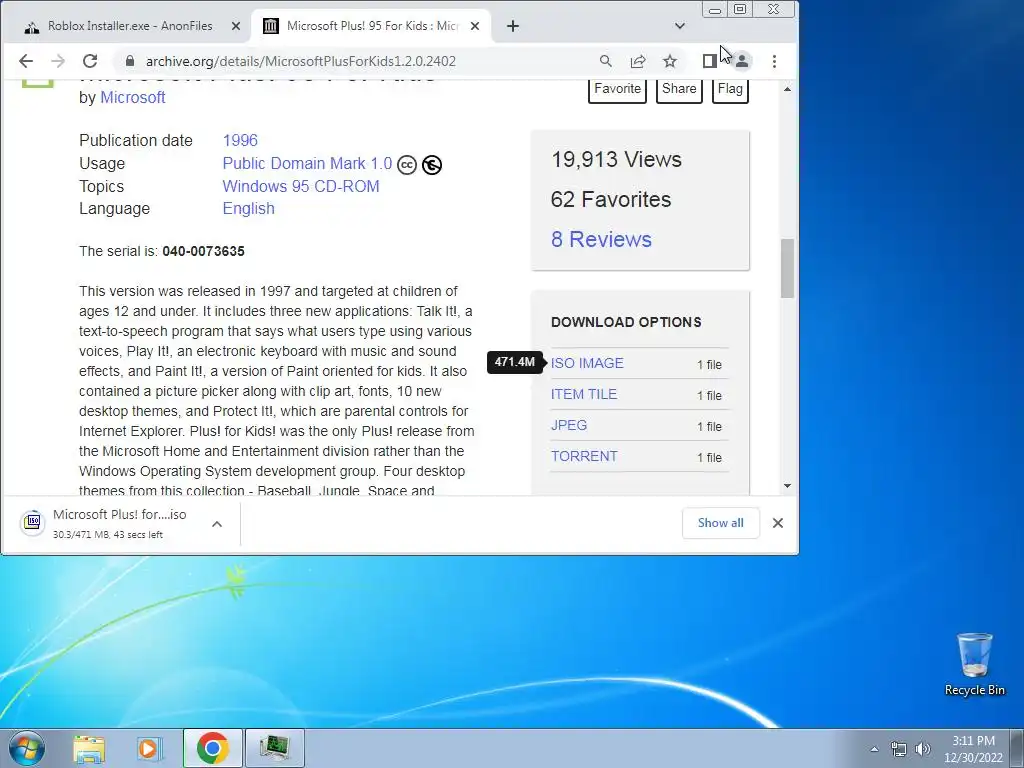
Task: Click the volume speaker tray icon
Action: click(922, 749)
